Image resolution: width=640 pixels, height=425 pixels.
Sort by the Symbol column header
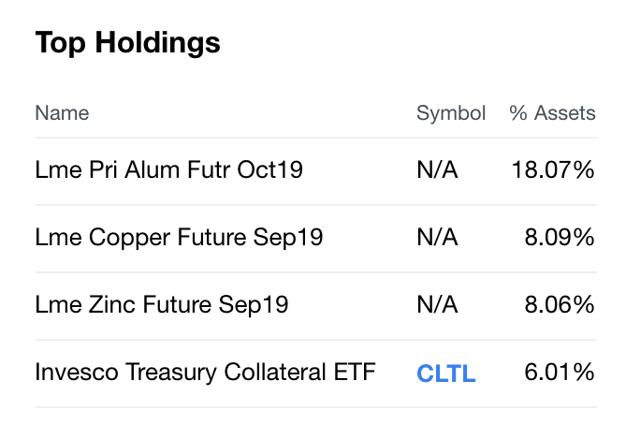click(x=451, y=113)
